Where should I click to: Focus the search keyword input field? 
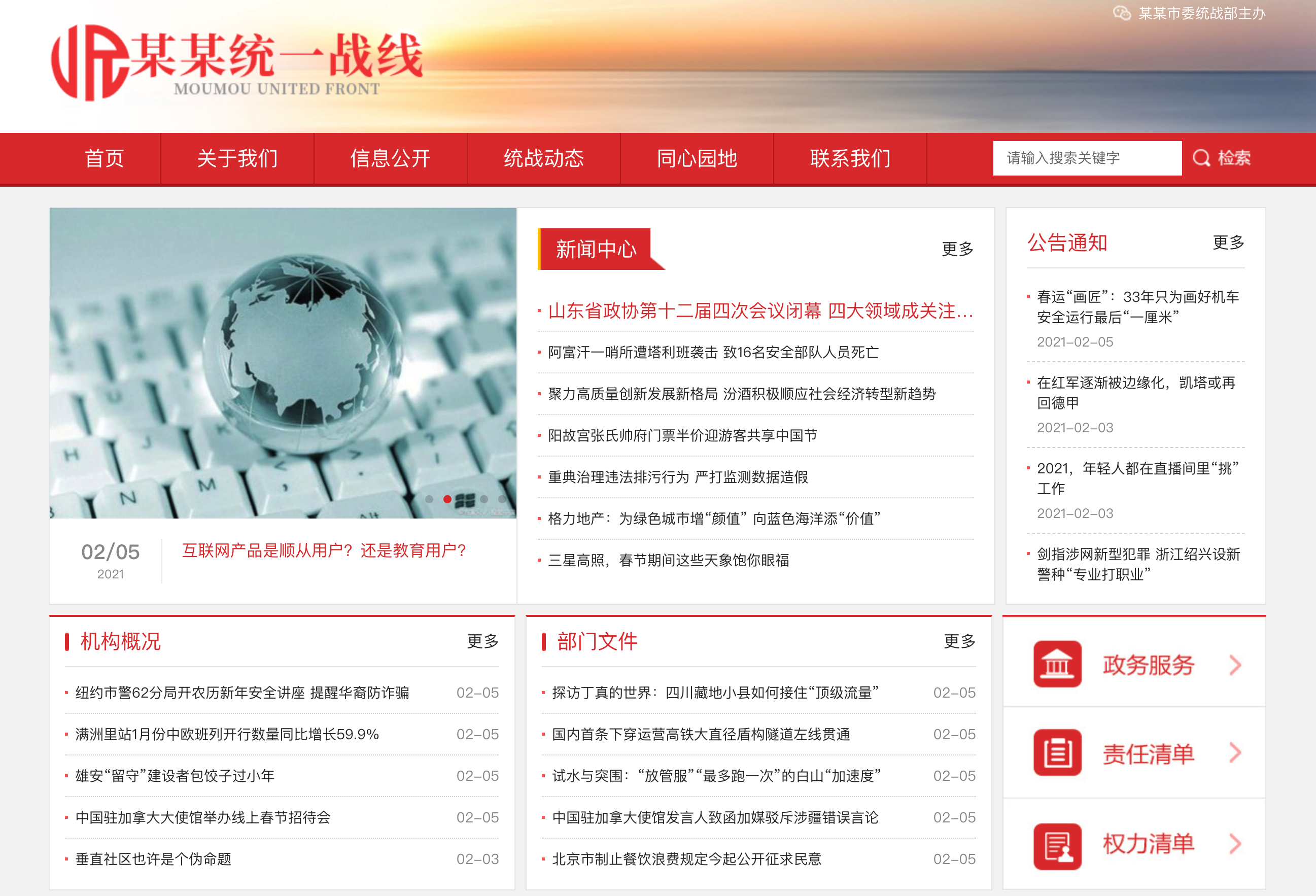click(x=1087, y=158)
